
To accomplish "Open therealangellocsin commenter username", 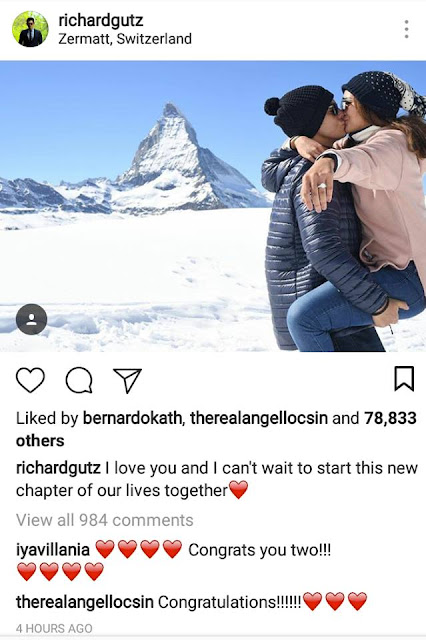I will [84, 602].
